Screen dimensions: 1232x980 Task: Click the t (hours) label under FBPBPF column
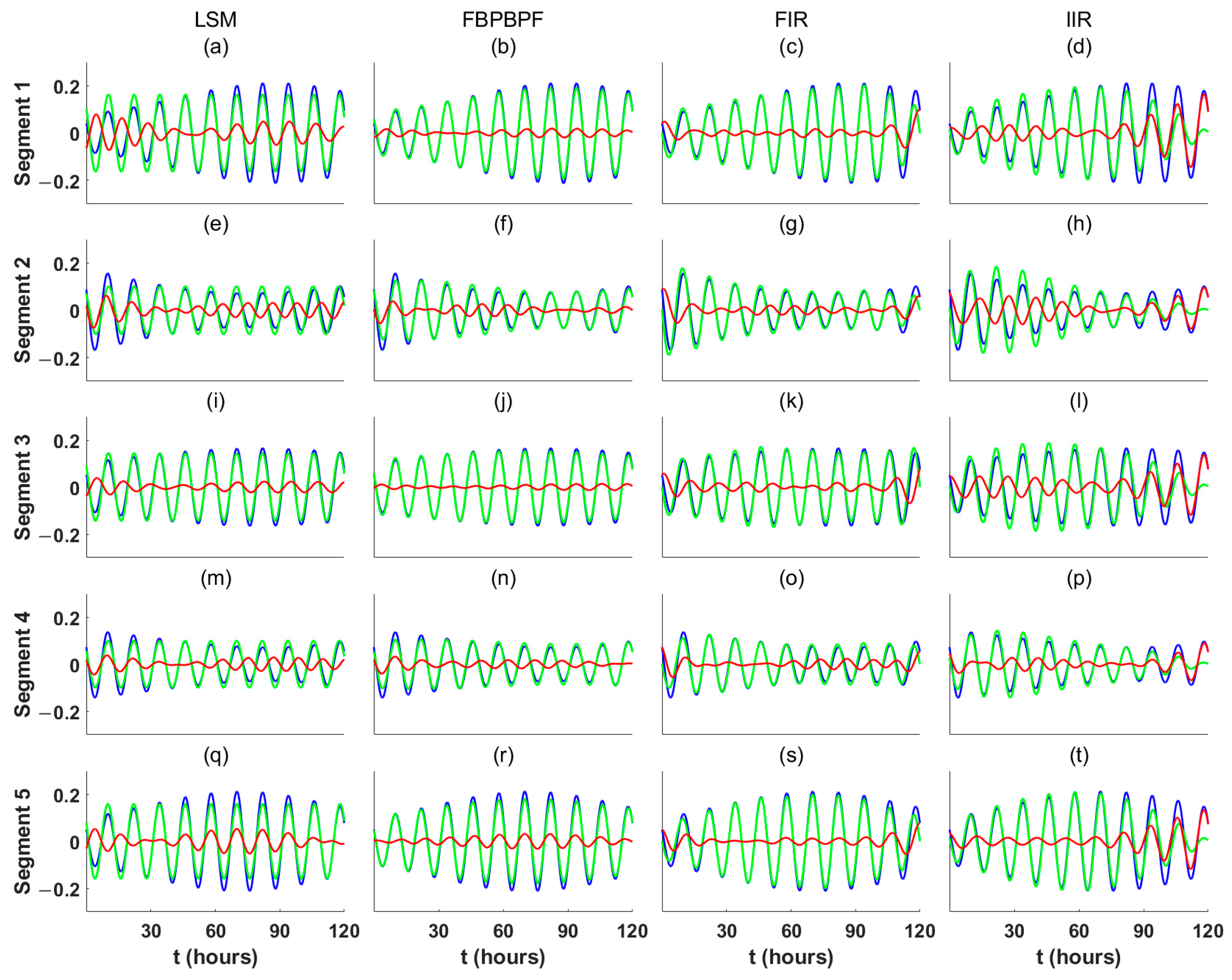point(503,957)
